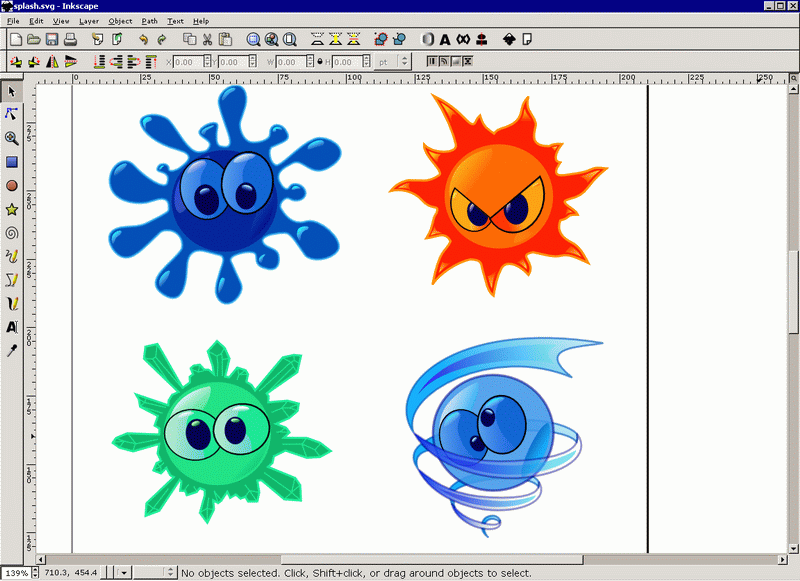Screen dimensions: 800x581
Task: Click the X coordinate input field
Action: pos(188,62)
